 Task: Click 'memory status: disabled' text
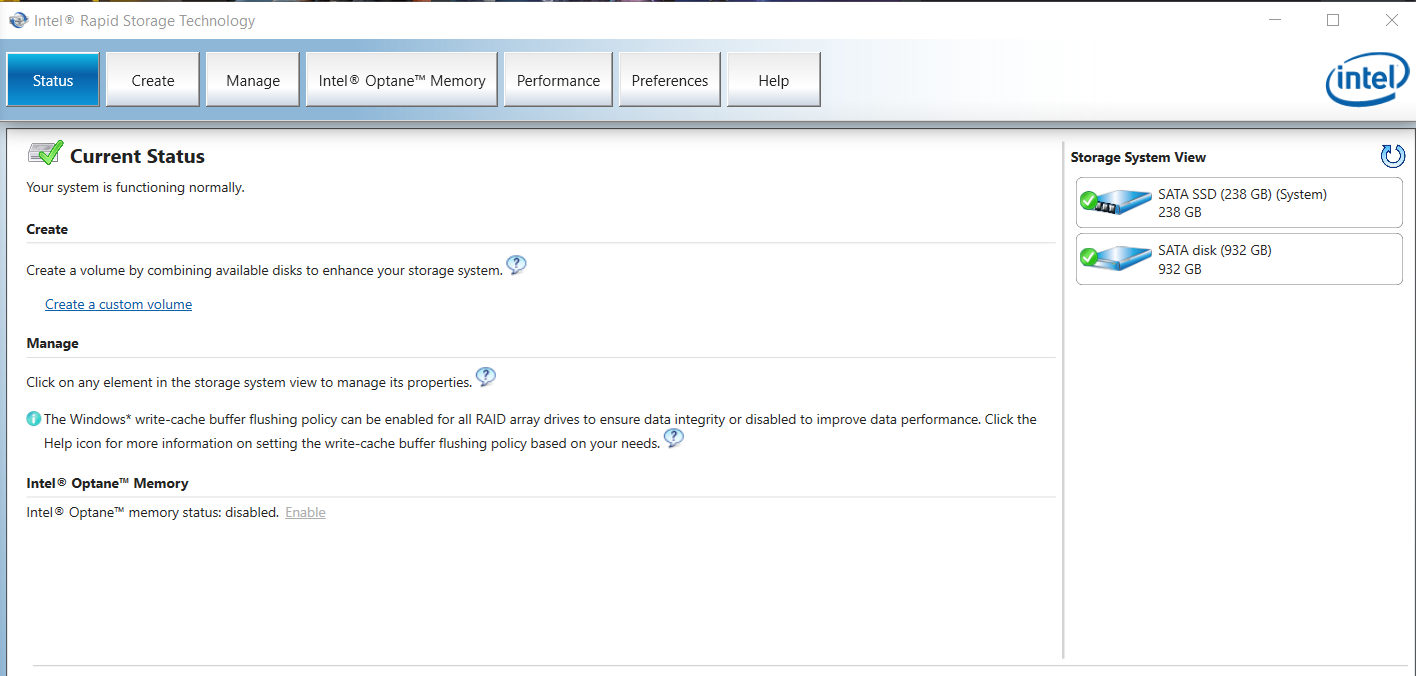[202, 512]
